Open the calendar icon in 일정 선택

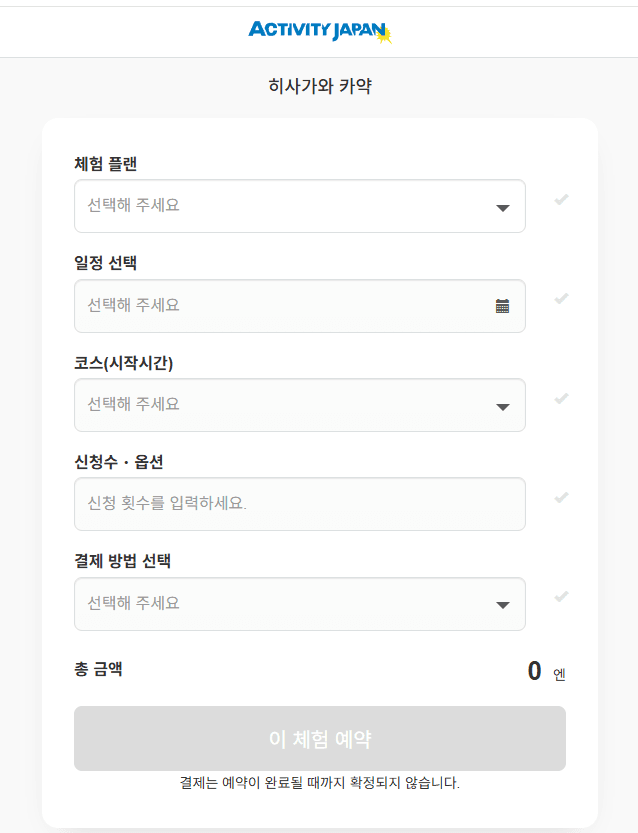point(502,306)
